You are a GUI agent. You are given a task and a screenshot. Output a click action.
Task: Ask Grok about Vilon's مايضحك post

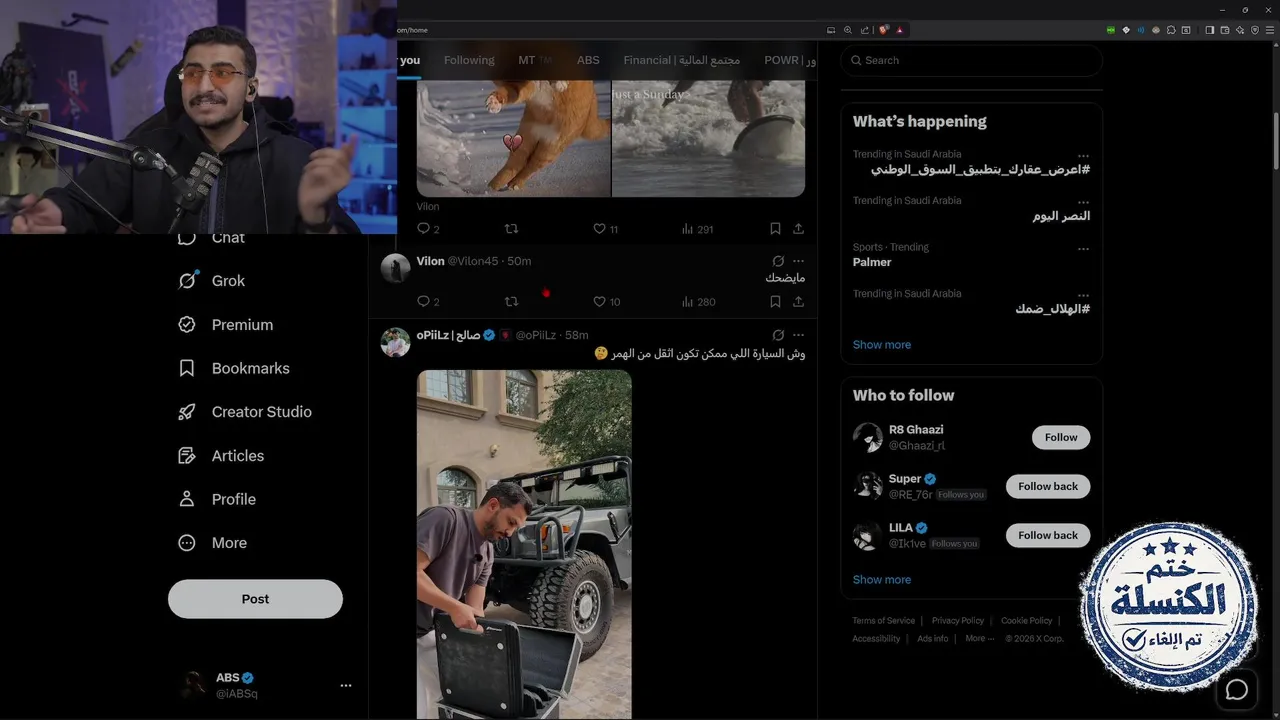pos(778,261)
